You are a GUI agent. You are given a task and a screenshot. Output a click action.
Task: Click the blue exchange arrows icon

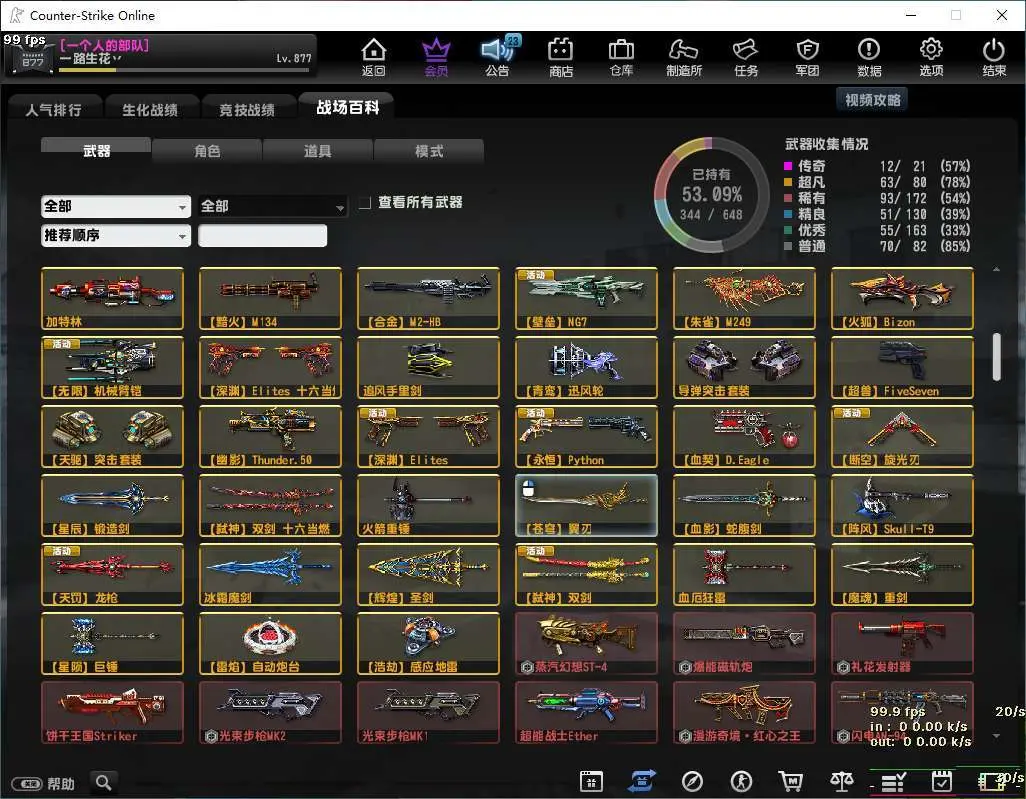(x=641, y=781)
